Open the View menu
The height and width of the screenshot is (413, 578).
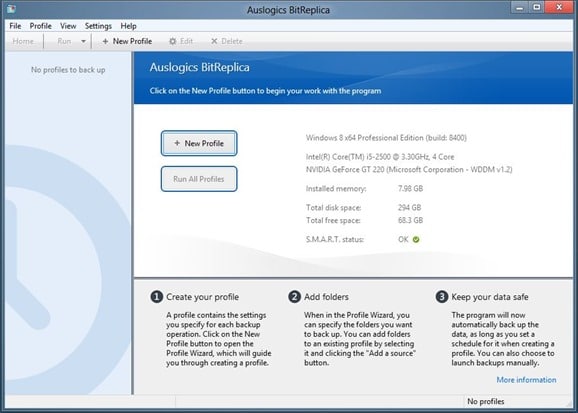[x=68, y=26]
